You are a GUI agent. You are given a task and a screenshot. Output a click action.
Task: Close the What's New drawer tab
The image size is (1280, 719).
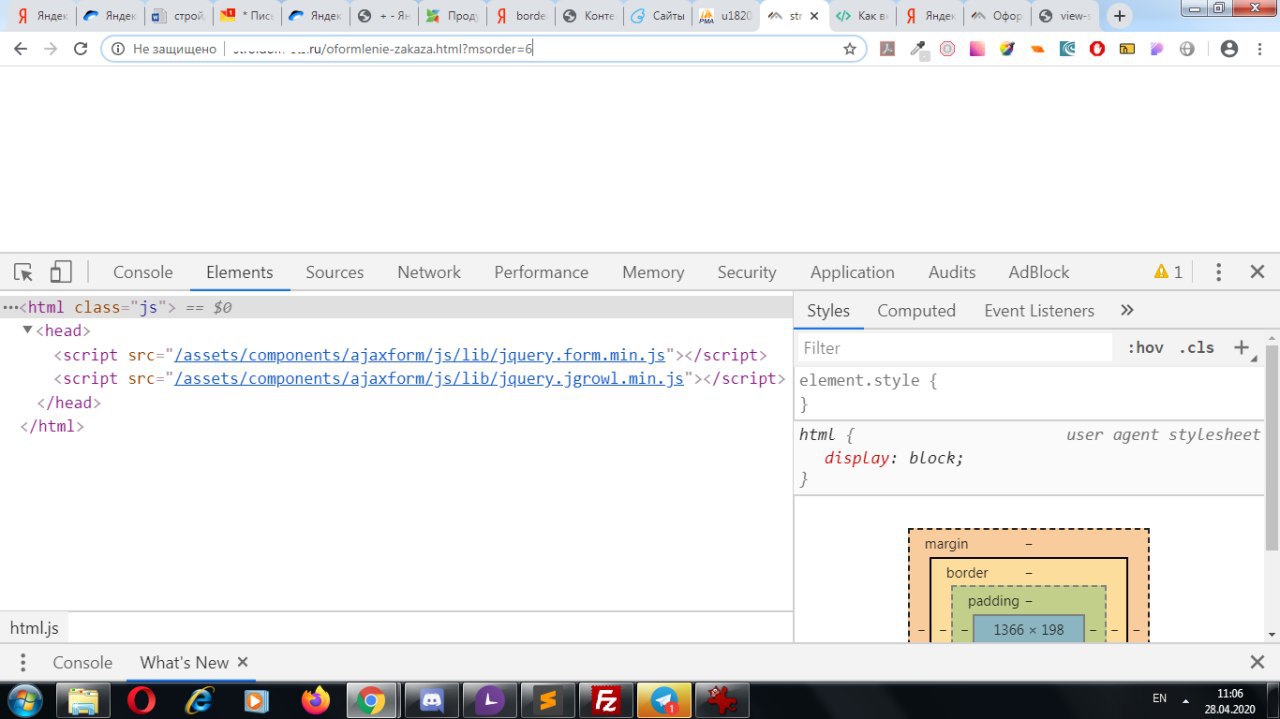[x=243, y=662]
